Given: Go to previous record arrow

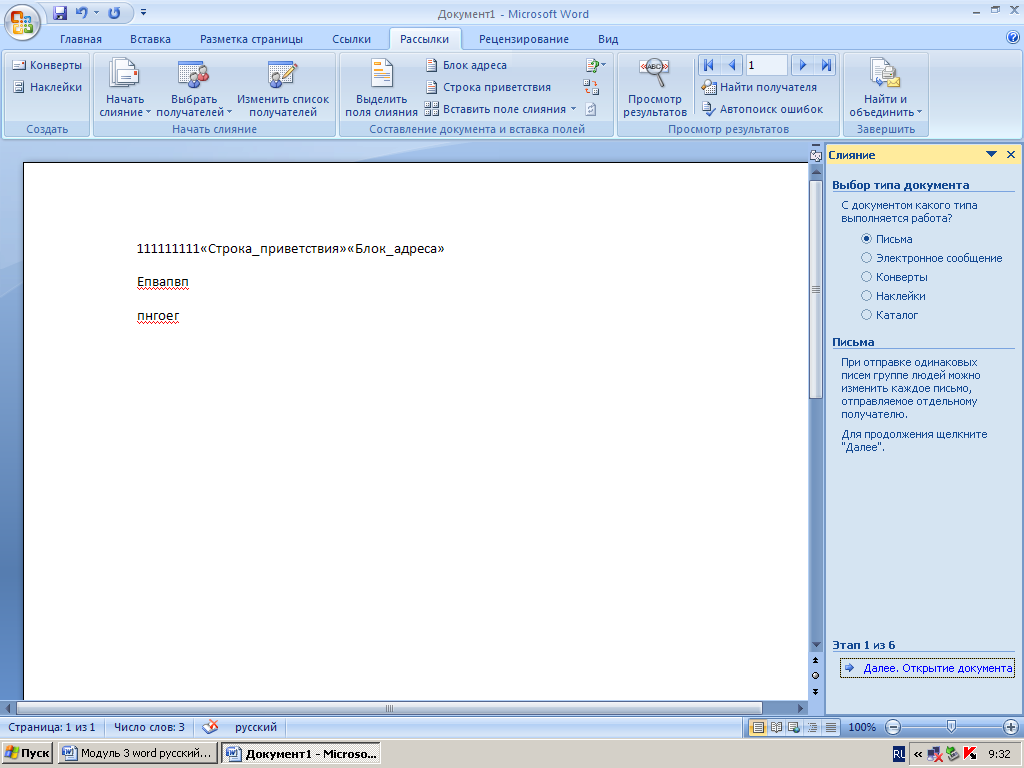Looking at the screenshot, I should point(731,65).
